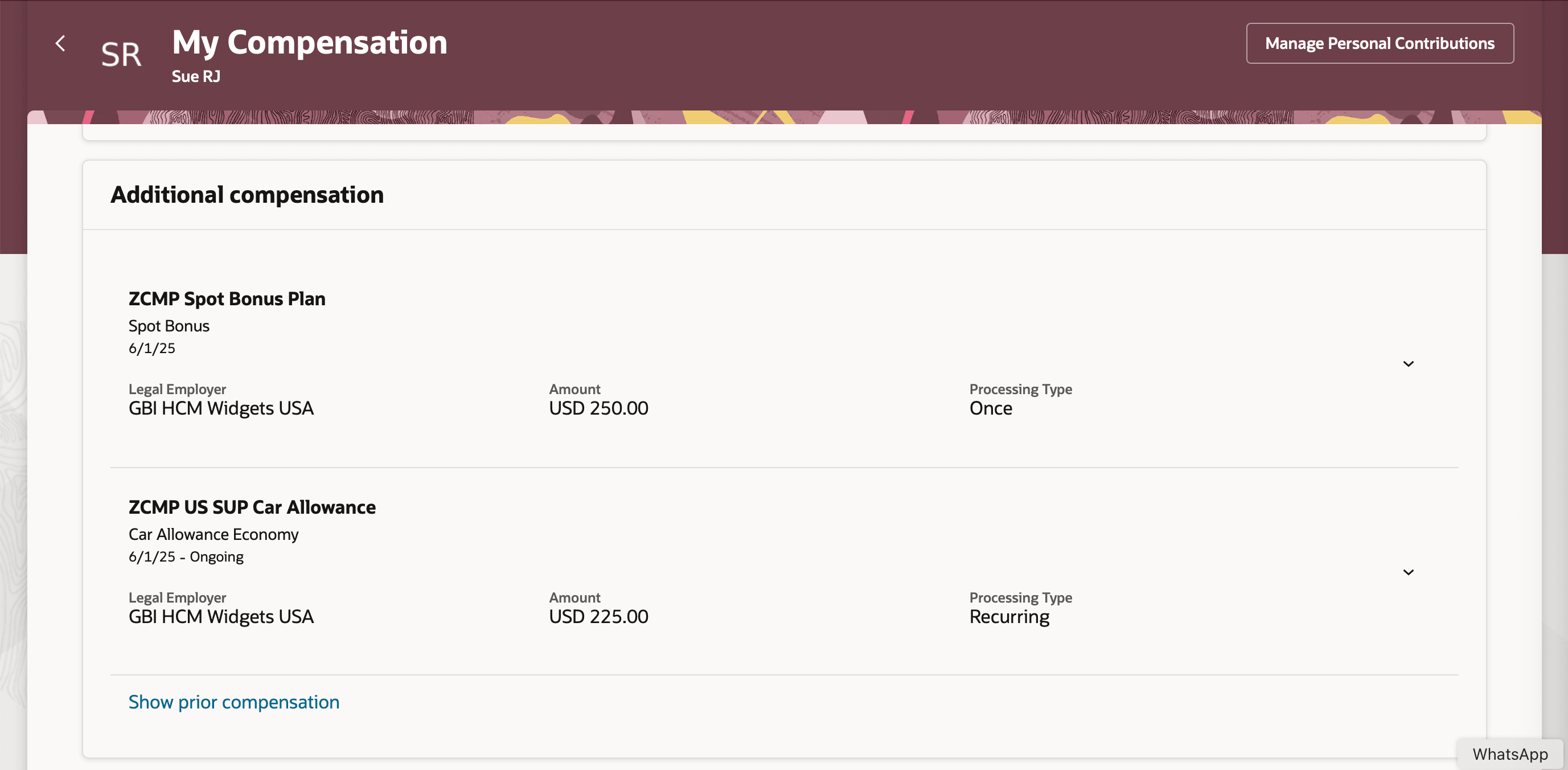Click the Sue RJ name under the header

pos(196,76)
